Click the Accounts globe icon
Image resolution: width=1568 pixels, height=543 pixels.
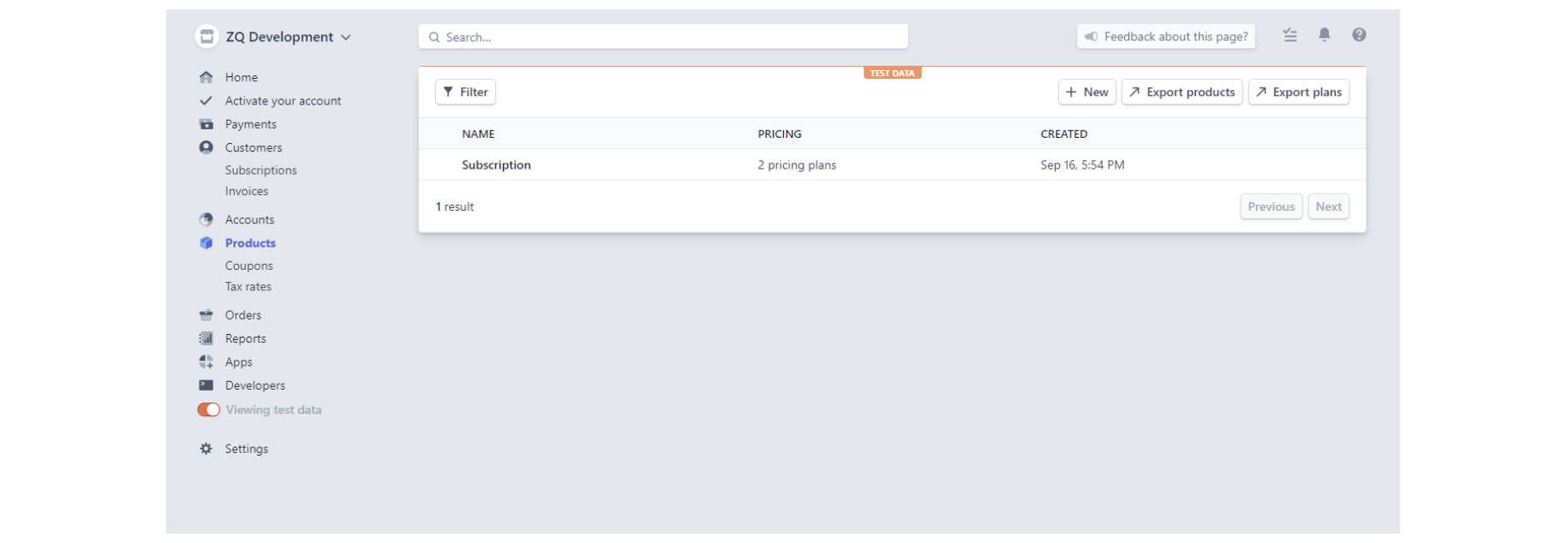point(206,219)
